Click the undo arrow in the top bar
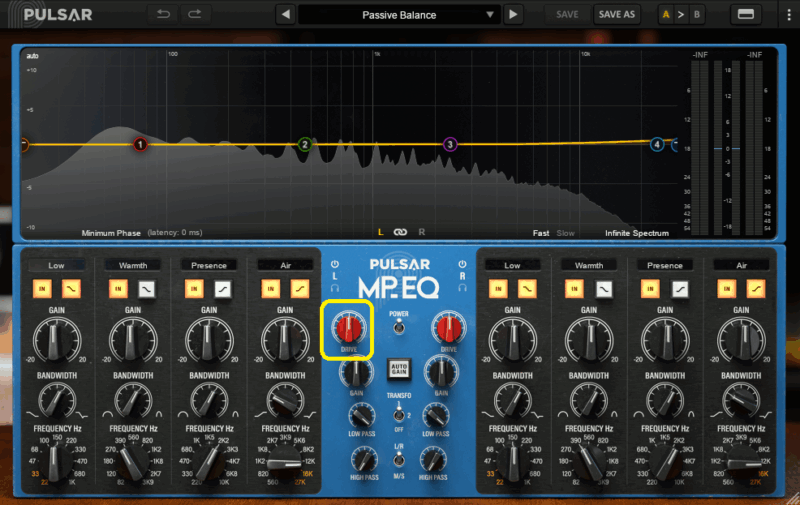Image resolution: width=800 pixels, height=505 pixels. (164, 14)
